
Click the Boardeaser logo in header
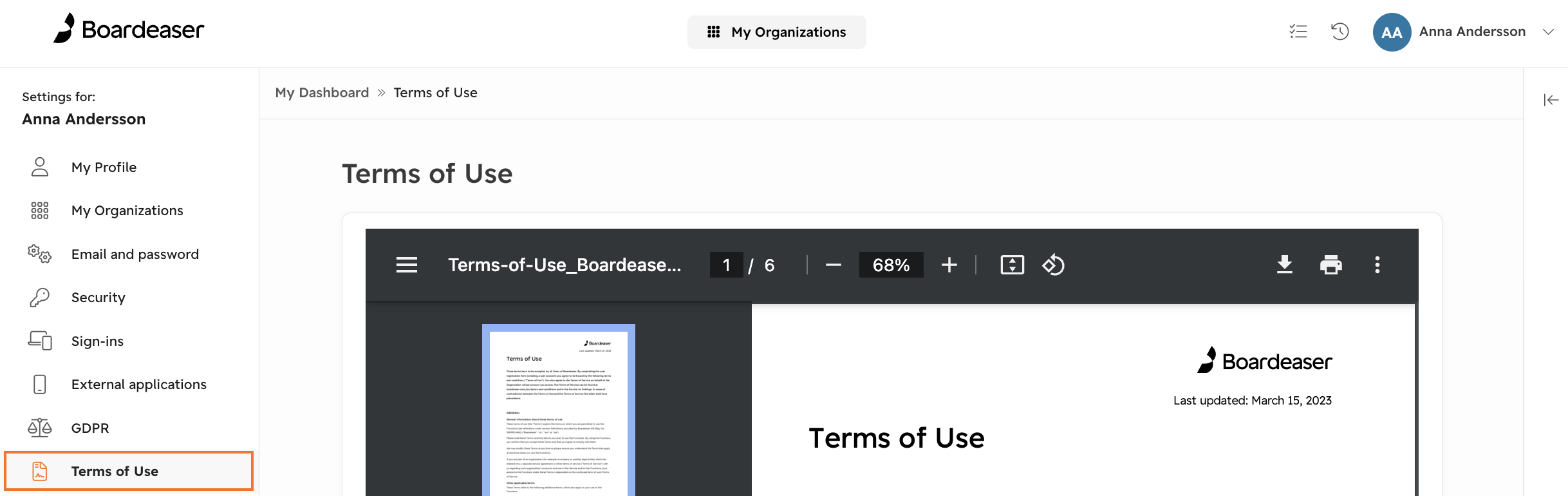129,29
